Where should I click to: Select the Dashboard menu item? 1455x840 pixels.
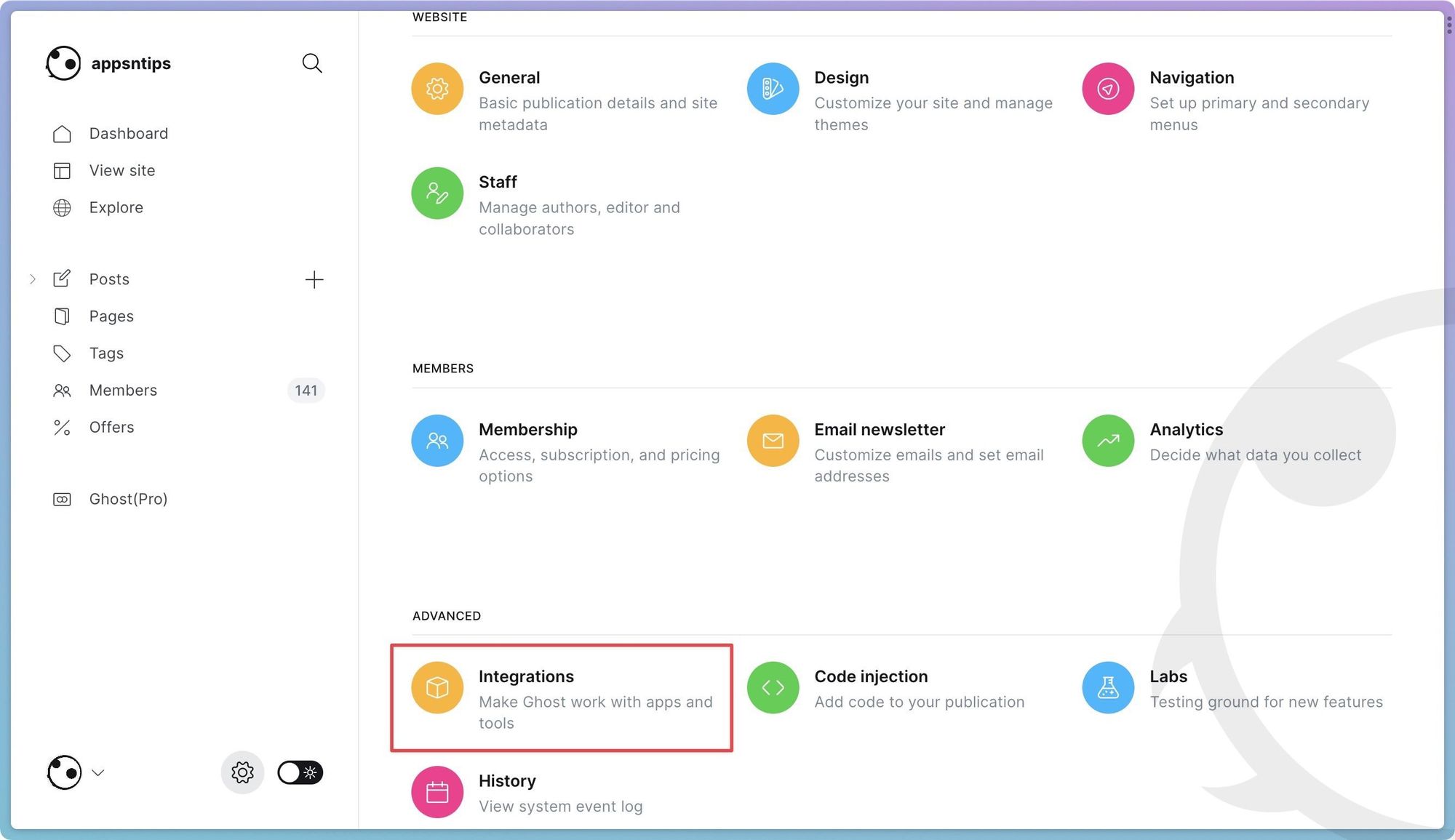click(x=128, y=132)
